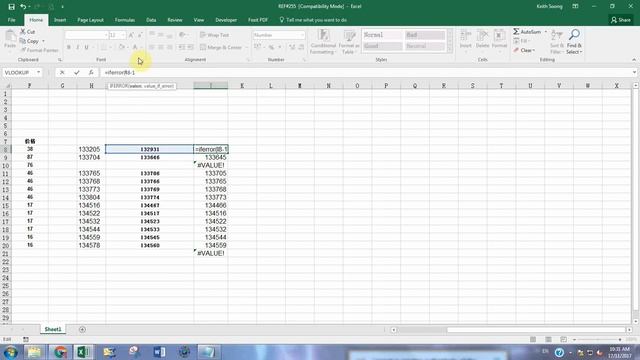Open the Copy options dropdown arrow
The height and width of the screenshot is (360, 640).
(43, 41)
